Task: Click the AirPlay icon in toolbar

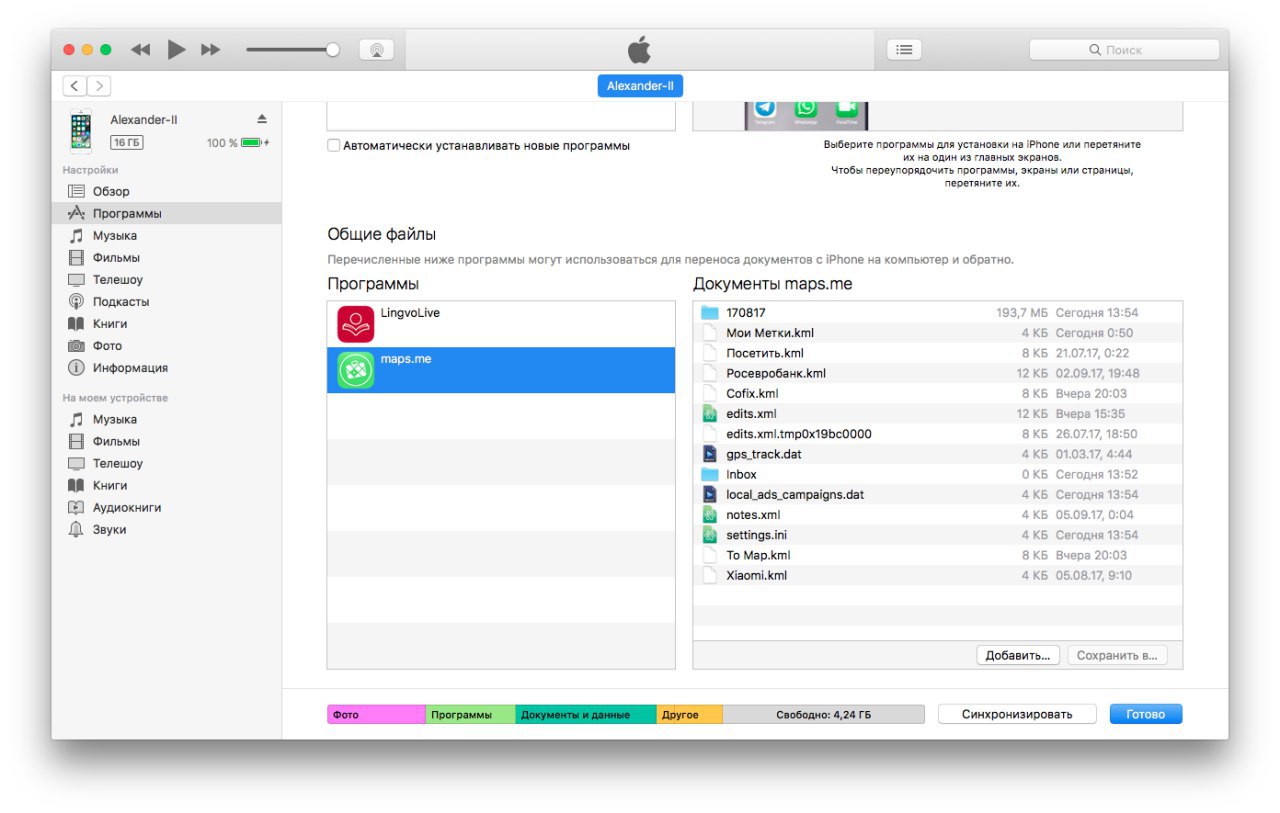Action: (x=376, y=50)
